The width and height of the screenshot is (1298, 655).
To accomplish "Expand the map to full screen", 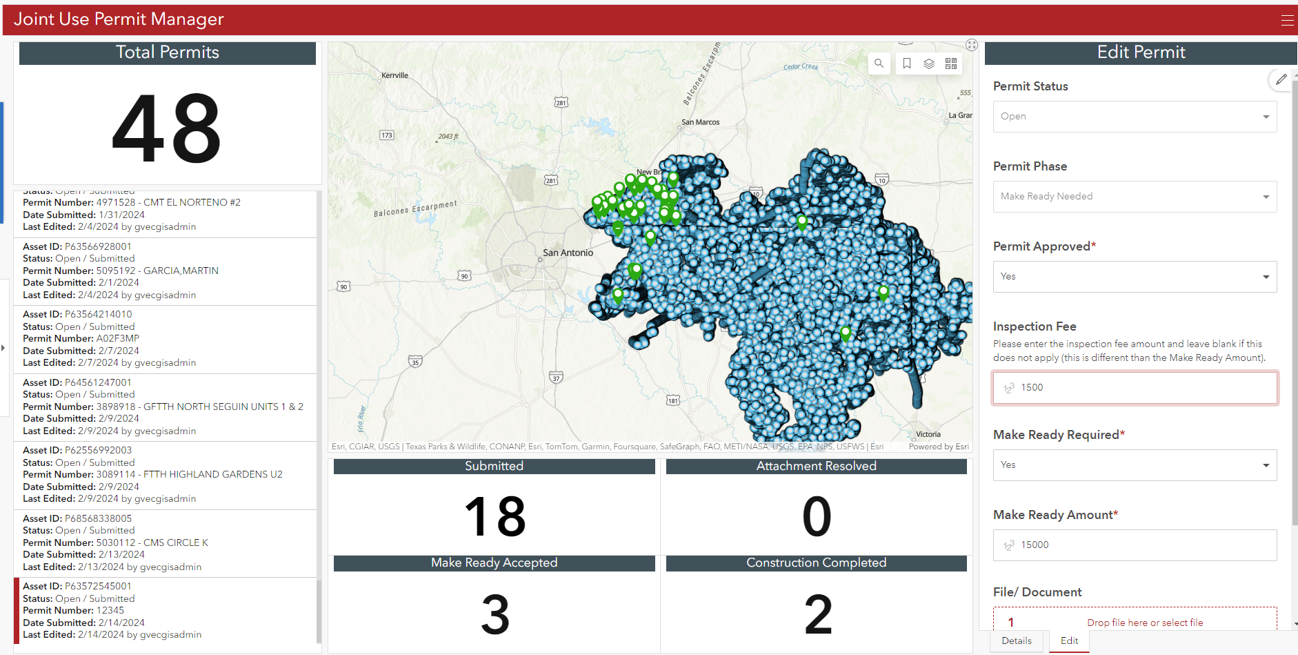I will (972, 45).
